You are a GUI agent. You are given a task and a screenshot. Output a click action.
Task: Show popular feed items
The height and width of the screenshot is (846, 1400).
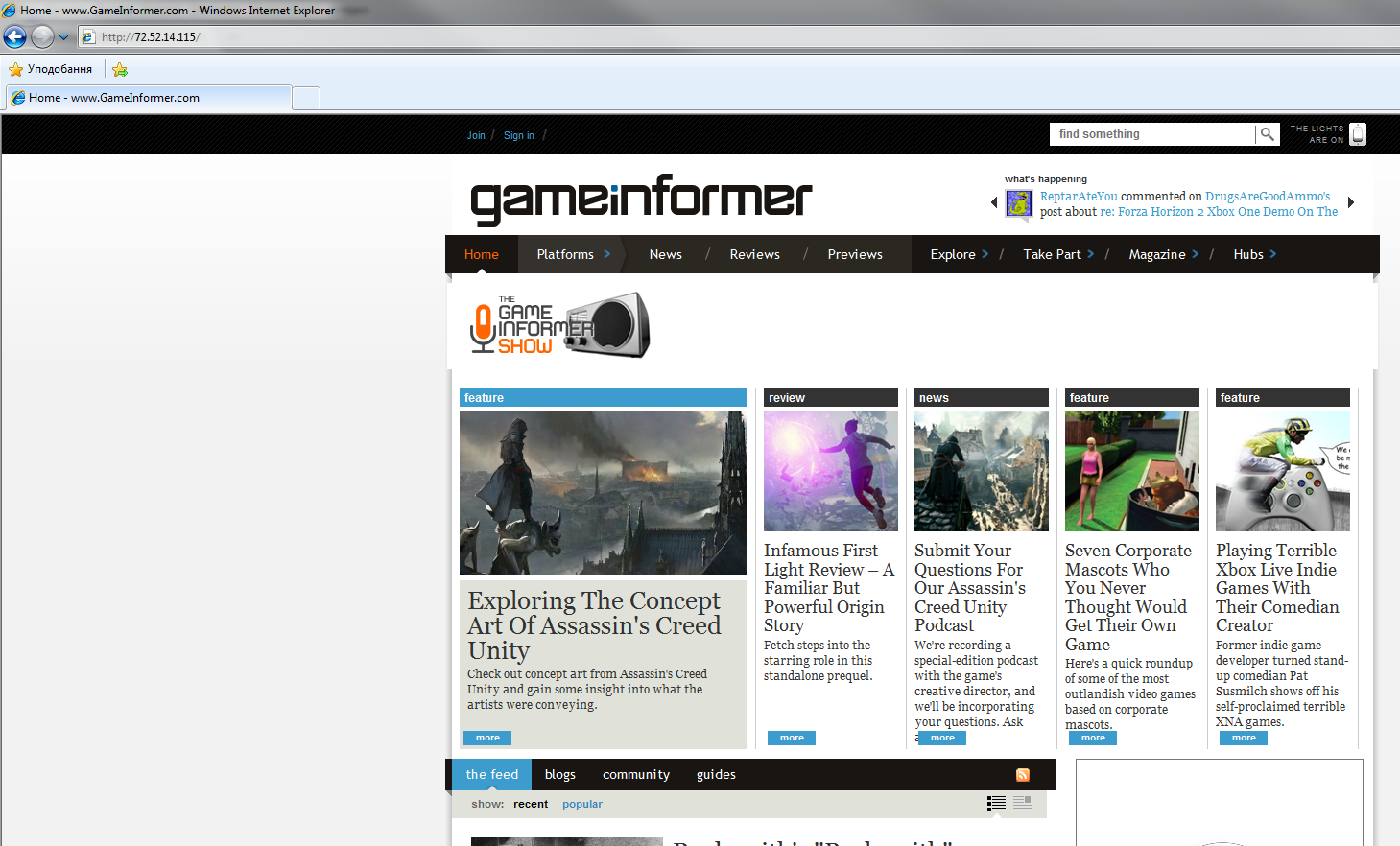[582, 804]
